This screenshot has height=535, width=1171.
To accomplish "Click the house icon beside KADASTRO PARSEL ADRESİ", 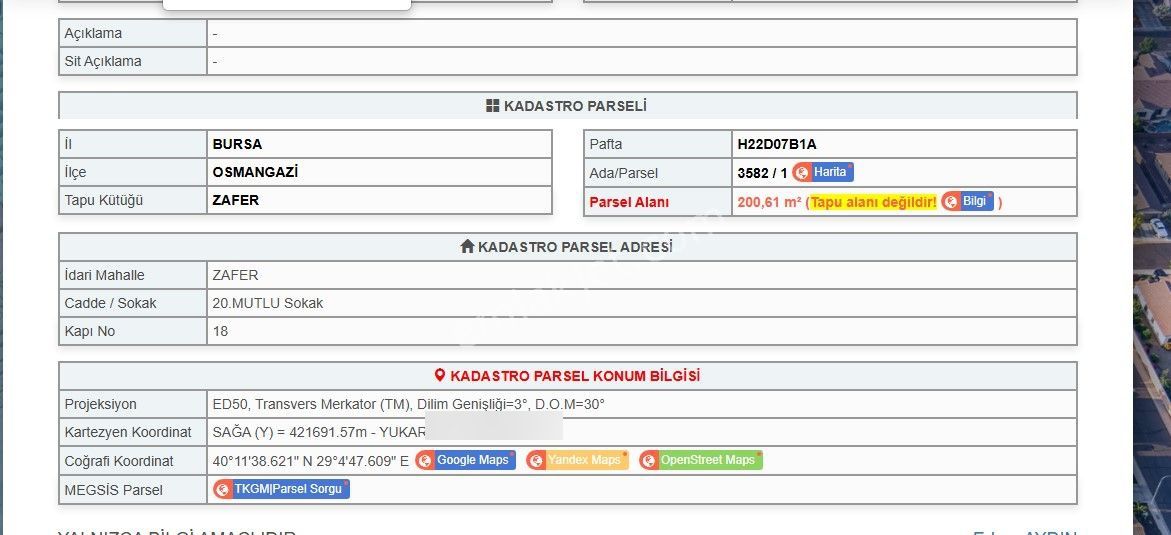I will click(x=468, y=247).
